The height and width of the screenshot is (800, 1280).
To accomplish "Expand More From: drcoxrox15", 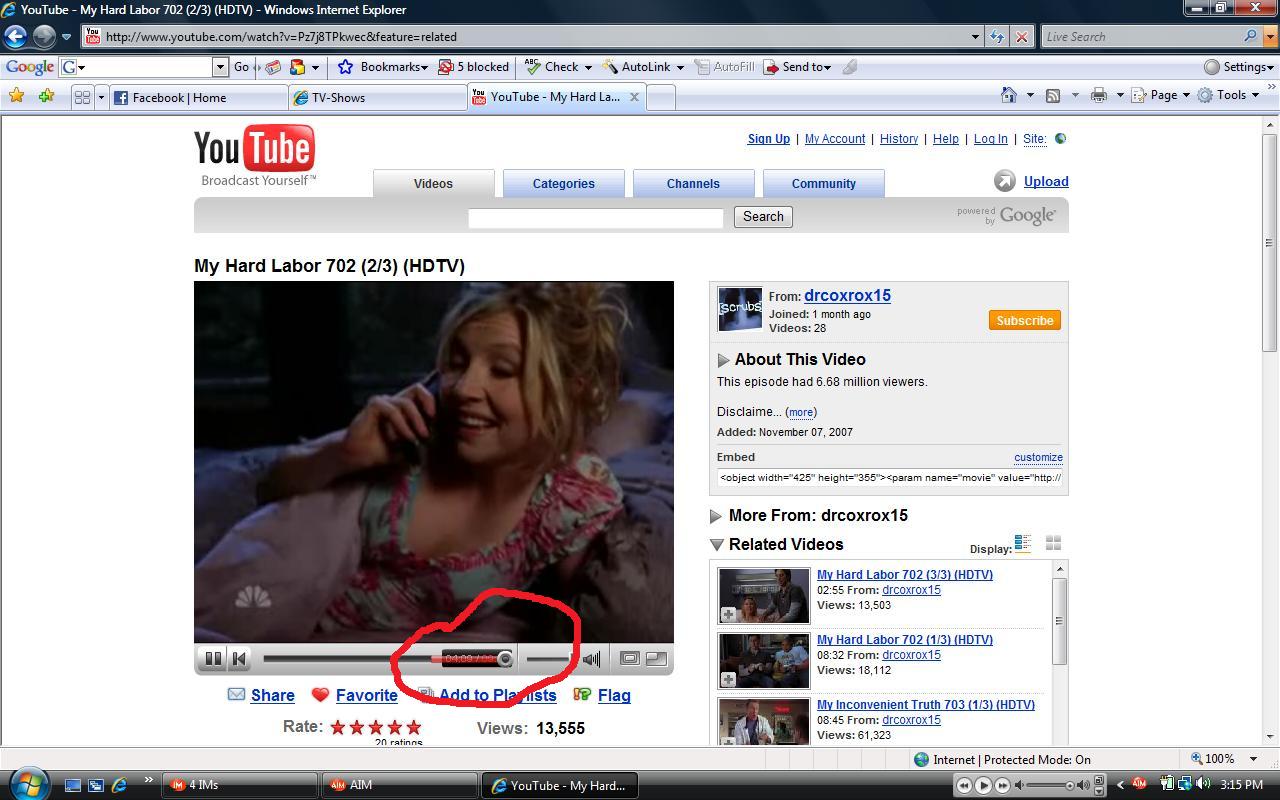I will pos(716,516).
